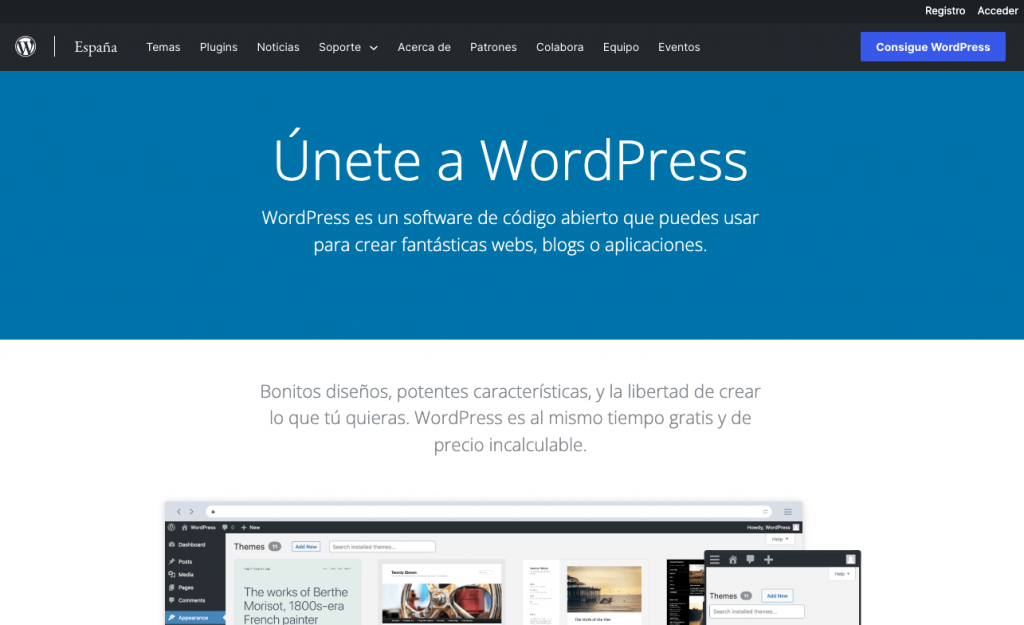Click the Acceder login link
This screenshot has width=1024, height=625.
coord(997,11)
